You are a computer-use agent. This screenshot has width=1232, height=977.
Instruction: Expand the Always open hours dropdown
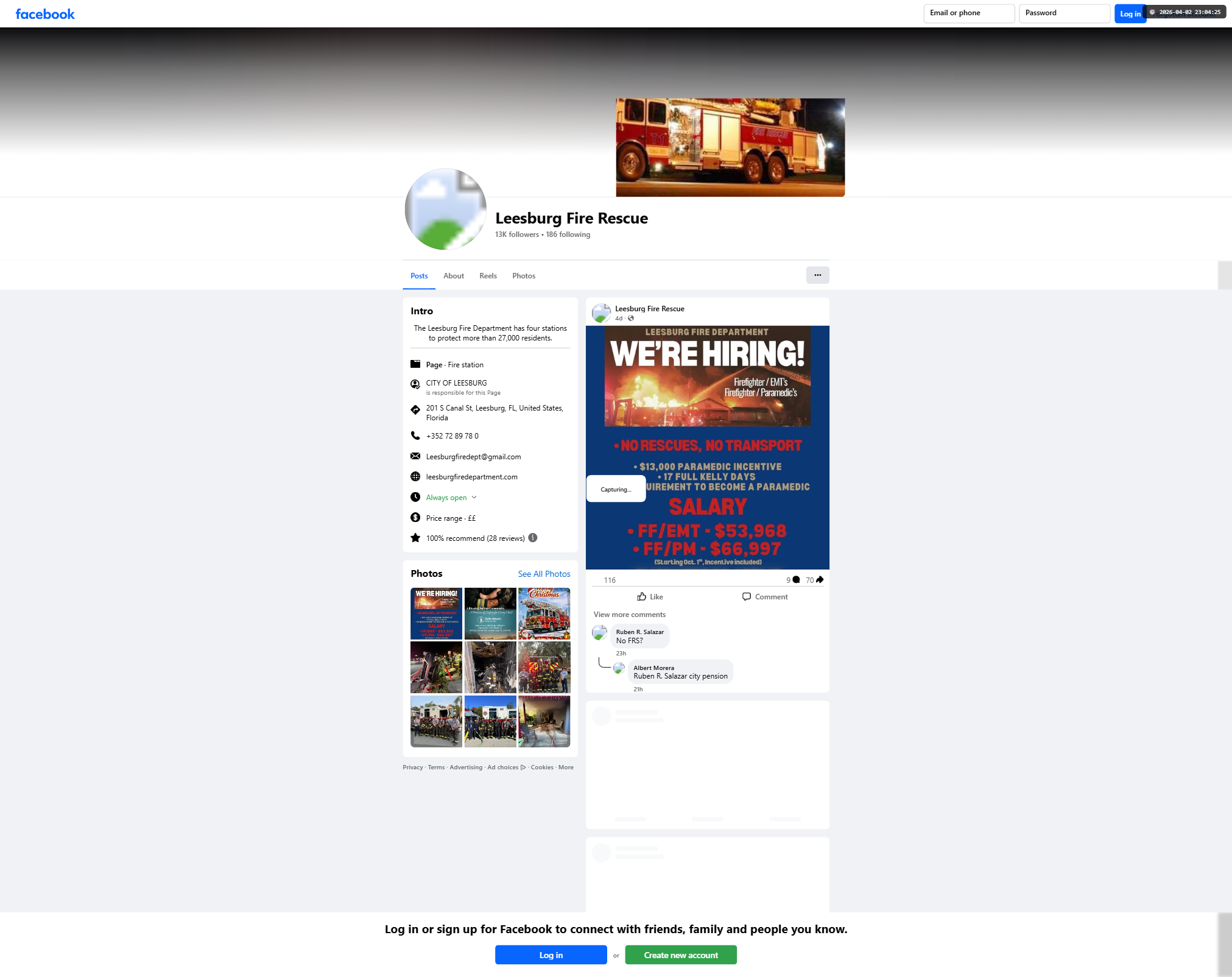474,498
